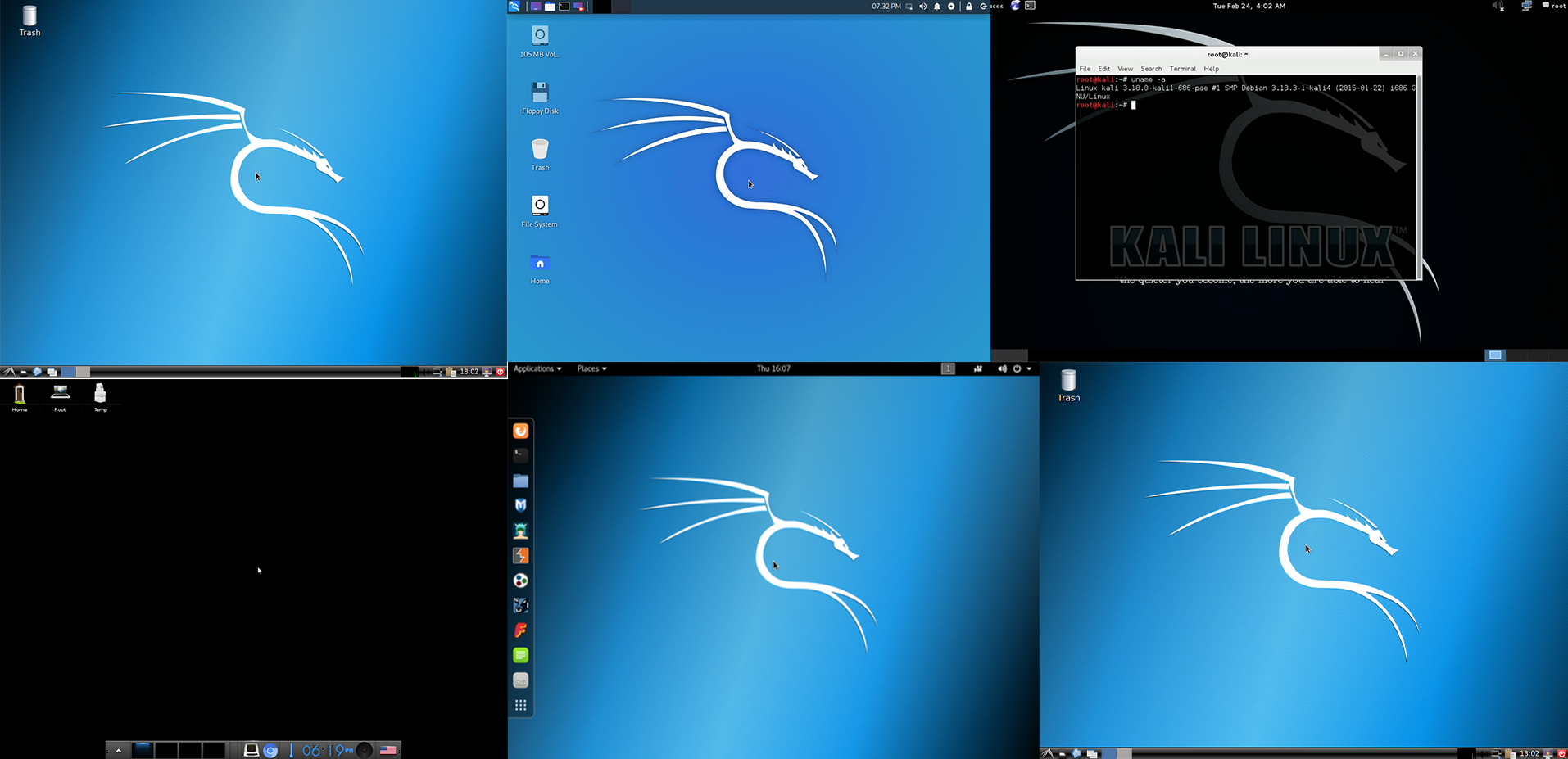Launch the Chromium icon in the black dock
The width and height of the screenshot is (1568, 759).
tap(271, 750)
